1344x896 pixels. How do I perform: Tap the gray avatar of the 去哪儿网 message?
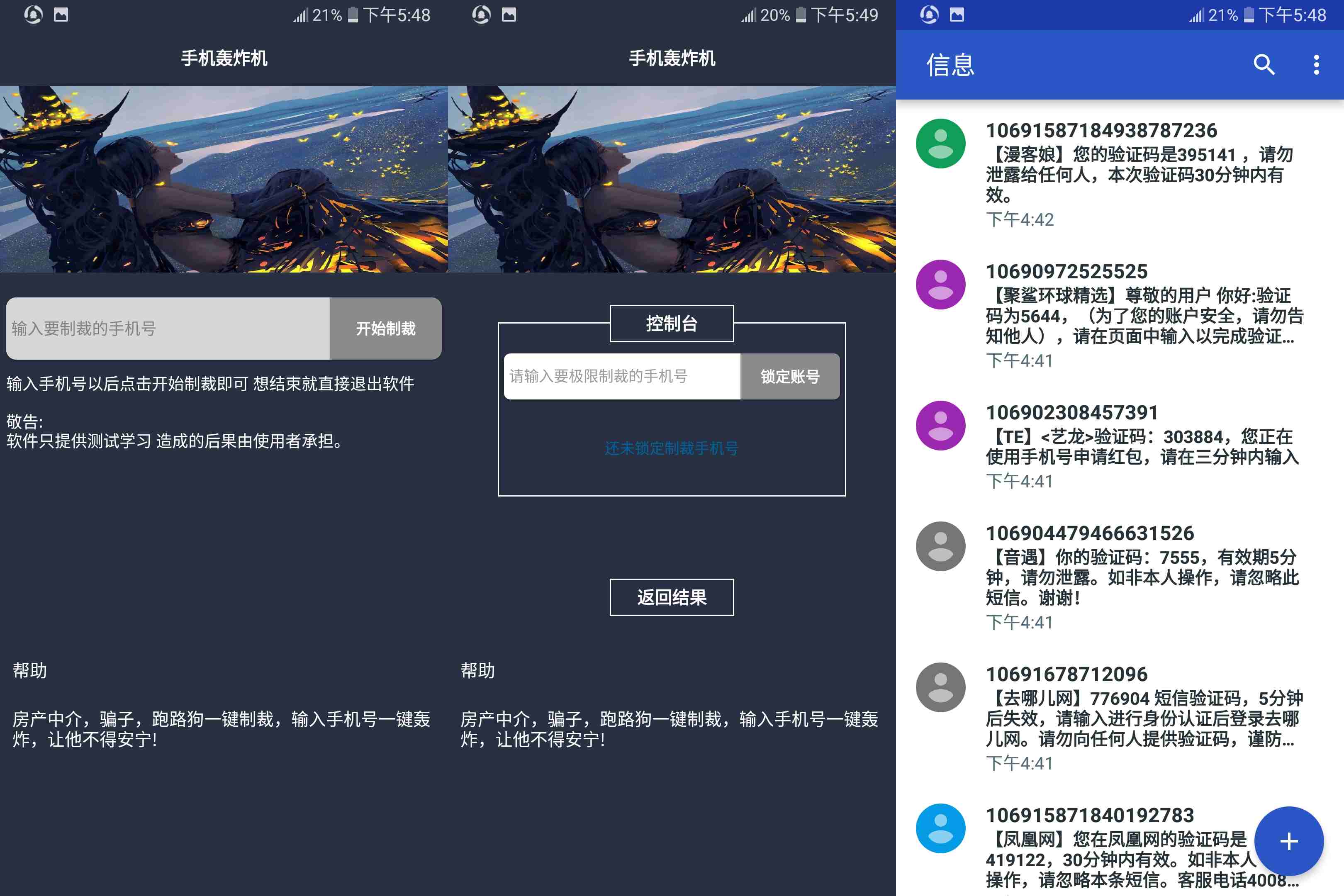[940, 687]
